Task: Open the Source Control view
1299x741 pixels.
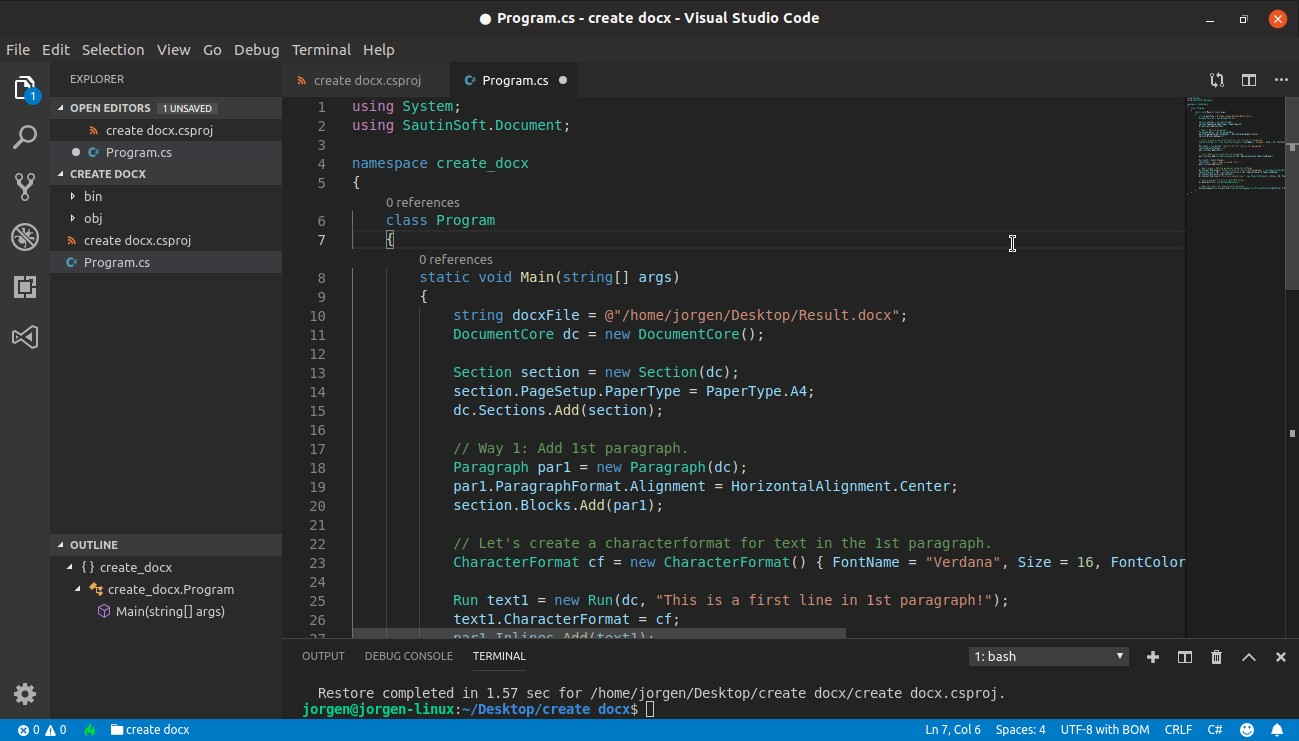Action: click(25, 186)
